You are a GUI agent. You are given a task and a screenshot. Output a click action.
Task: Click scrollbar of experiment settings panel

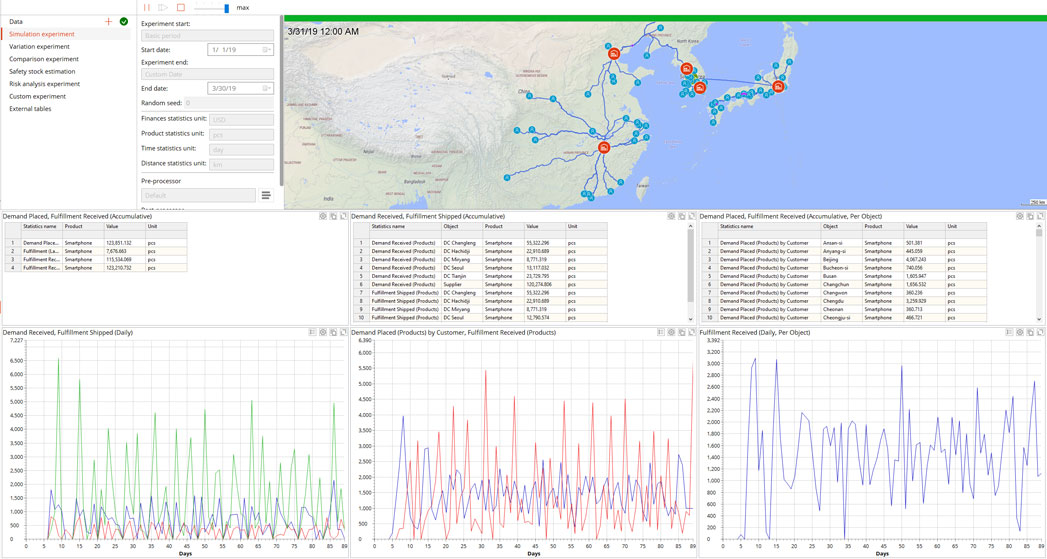[x=281, y=100]
